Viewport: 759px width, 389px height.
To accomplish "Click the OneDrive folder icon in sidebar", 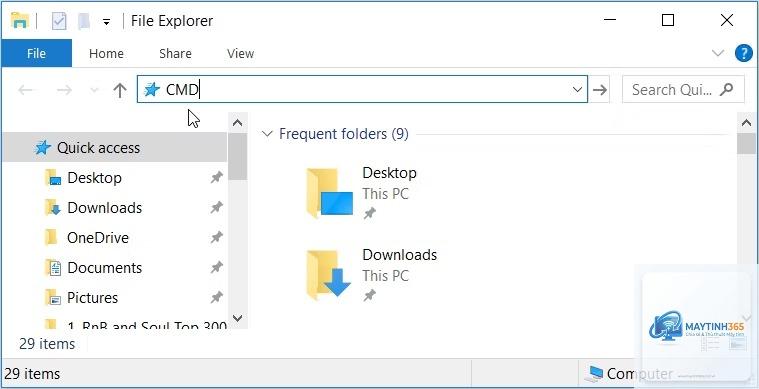I will [51, 238].
